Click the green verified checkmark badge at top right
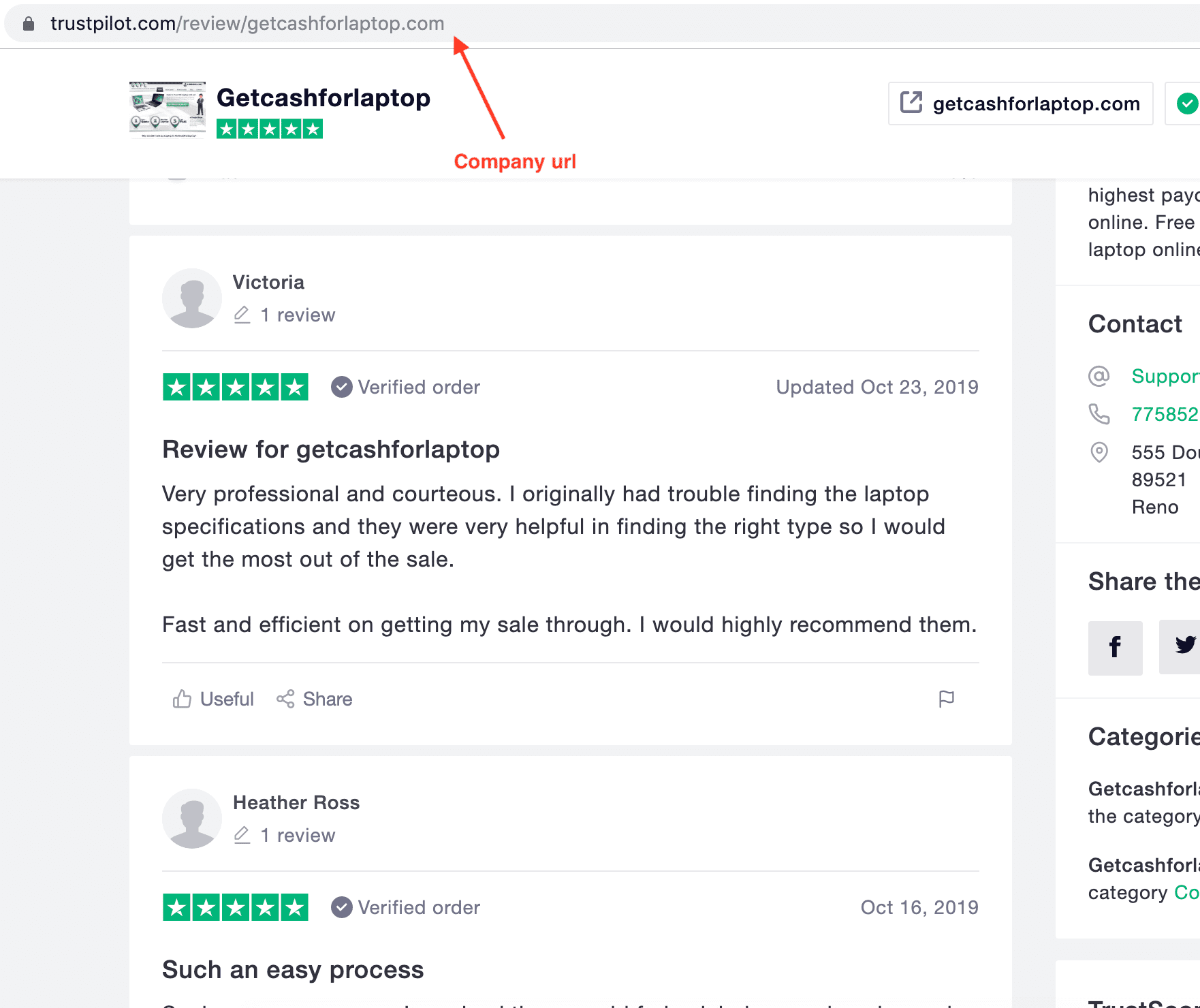The image size is (1200, 1008). coord(1187,104)
